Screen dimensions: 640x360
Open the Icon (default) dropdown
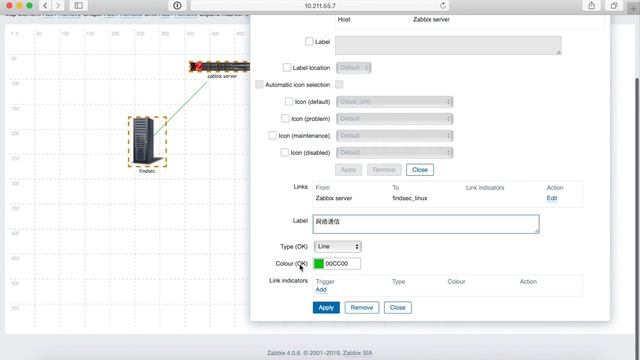click(395, 102)
